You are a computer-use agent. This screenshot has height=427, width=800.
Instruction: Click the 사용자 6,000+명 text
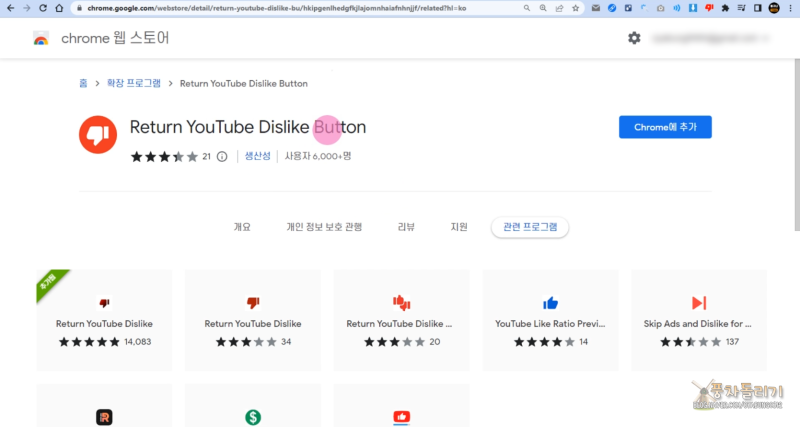click(318, 156)
